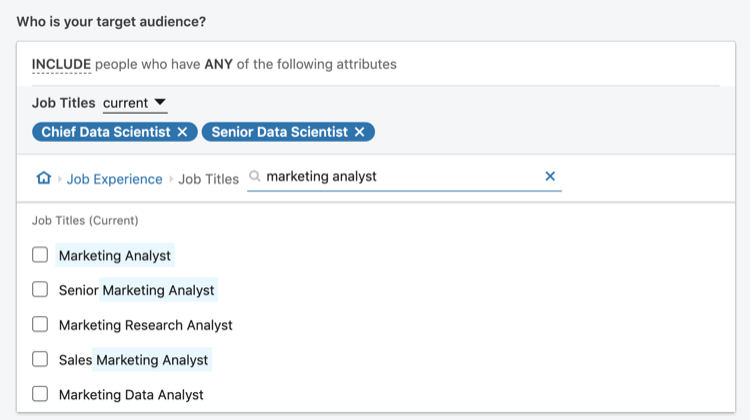This screenshot has height=420, width=750.
Task: Toggle the INCLUDE underlined option
Action: (x=61, y=64)
